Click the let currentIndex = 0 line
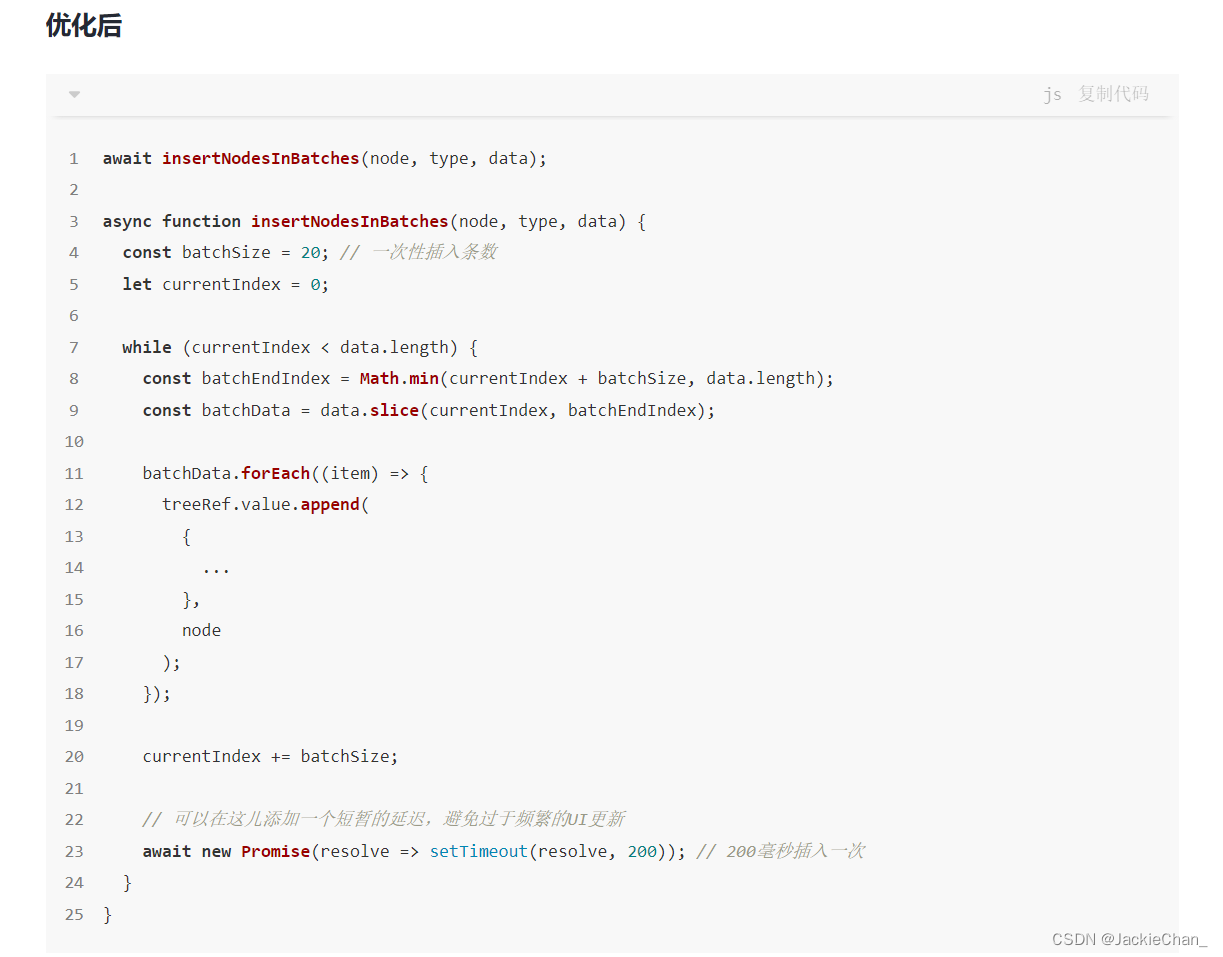Image resolution: width=1223 pixels, height=957 pixels. [226, 284]
